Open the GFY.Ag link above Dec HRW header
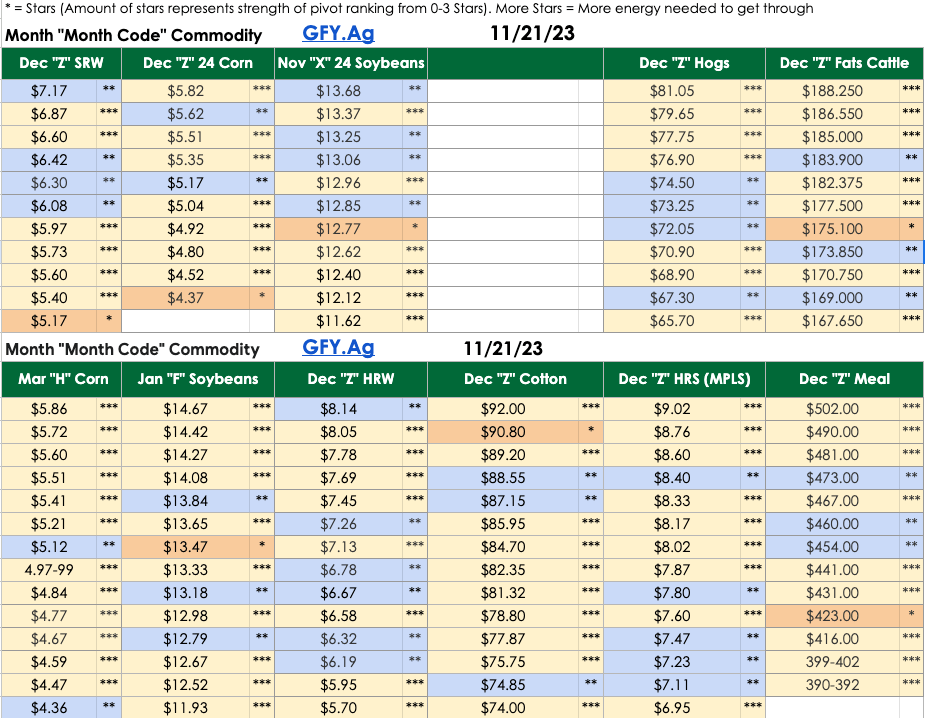The image size is (925, 718). click(x=338, y=348)
